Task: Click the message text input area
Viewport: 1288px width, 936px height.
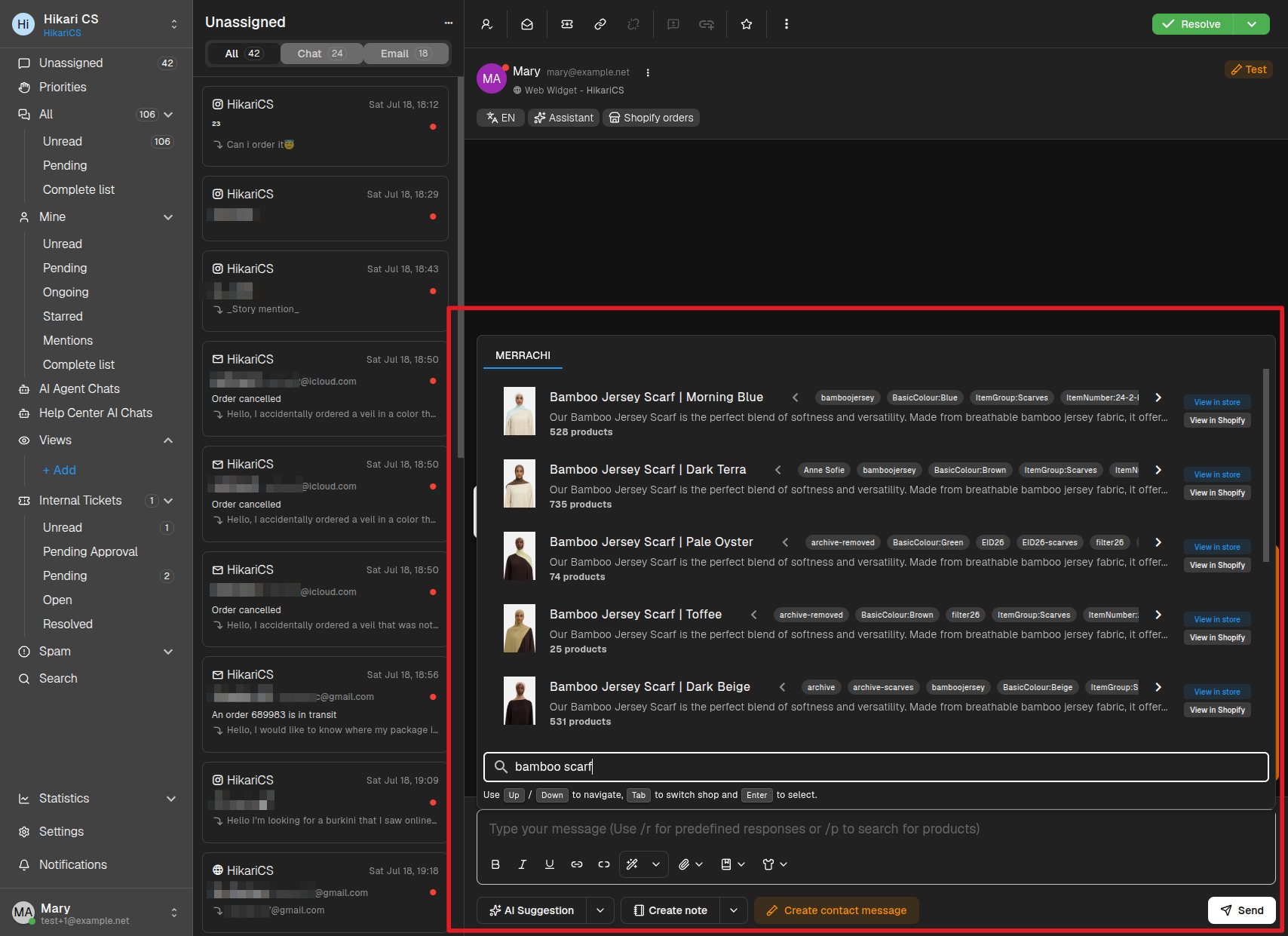Action: [x=876, y=829]
